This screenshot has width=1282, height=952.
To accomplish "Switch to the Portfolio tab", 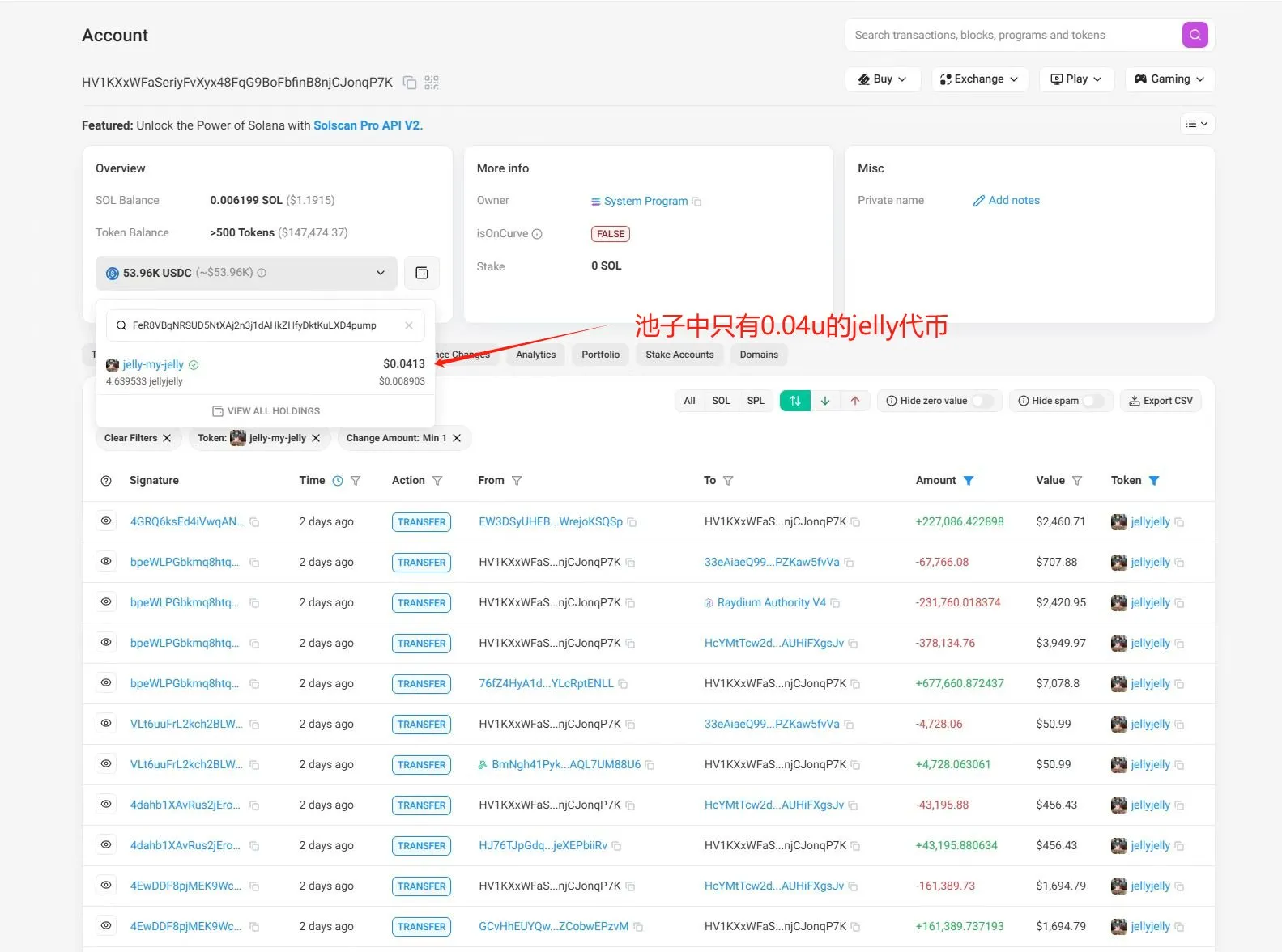I will tap(601, 355).
